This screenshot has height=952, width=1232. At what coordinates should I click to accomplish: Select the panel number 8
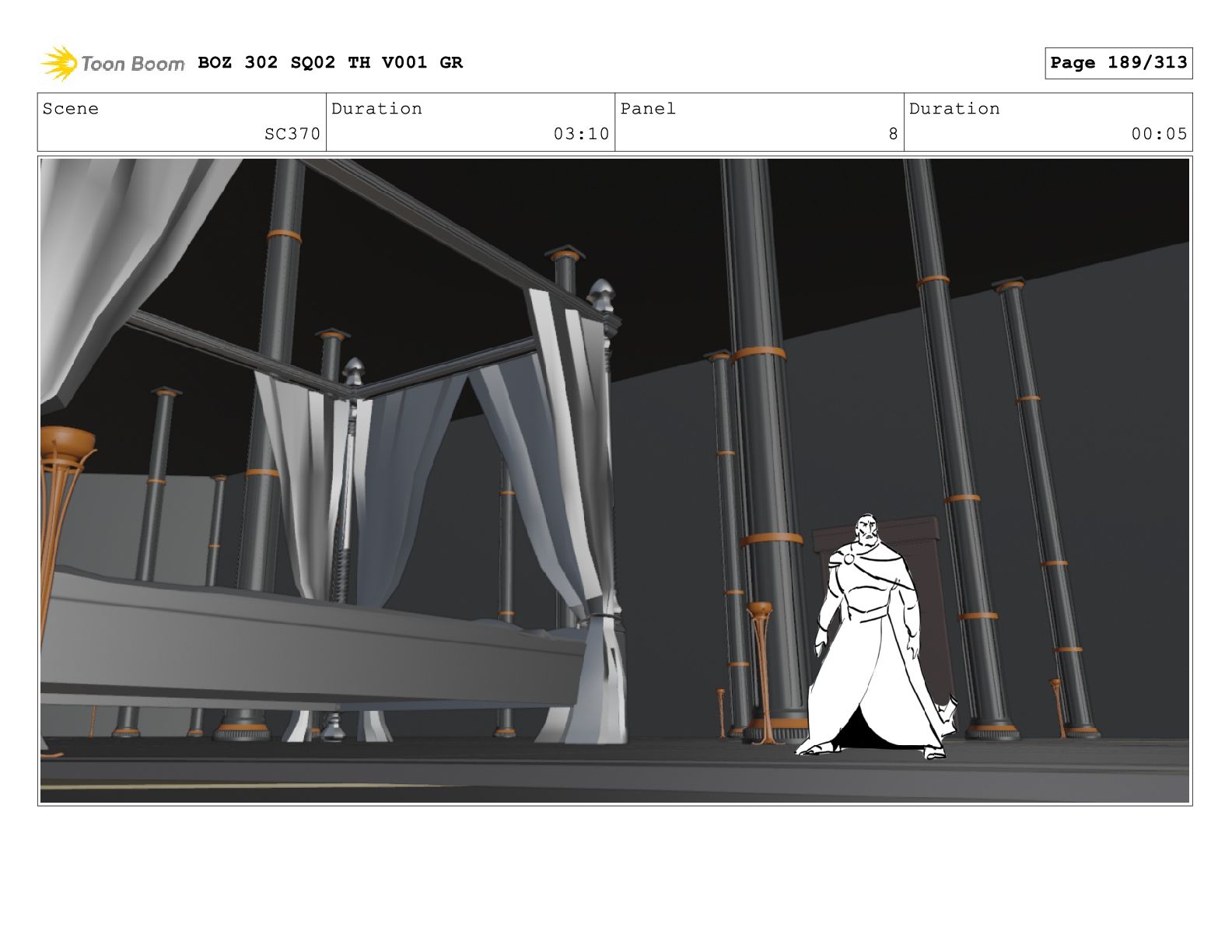click(893, 134)
